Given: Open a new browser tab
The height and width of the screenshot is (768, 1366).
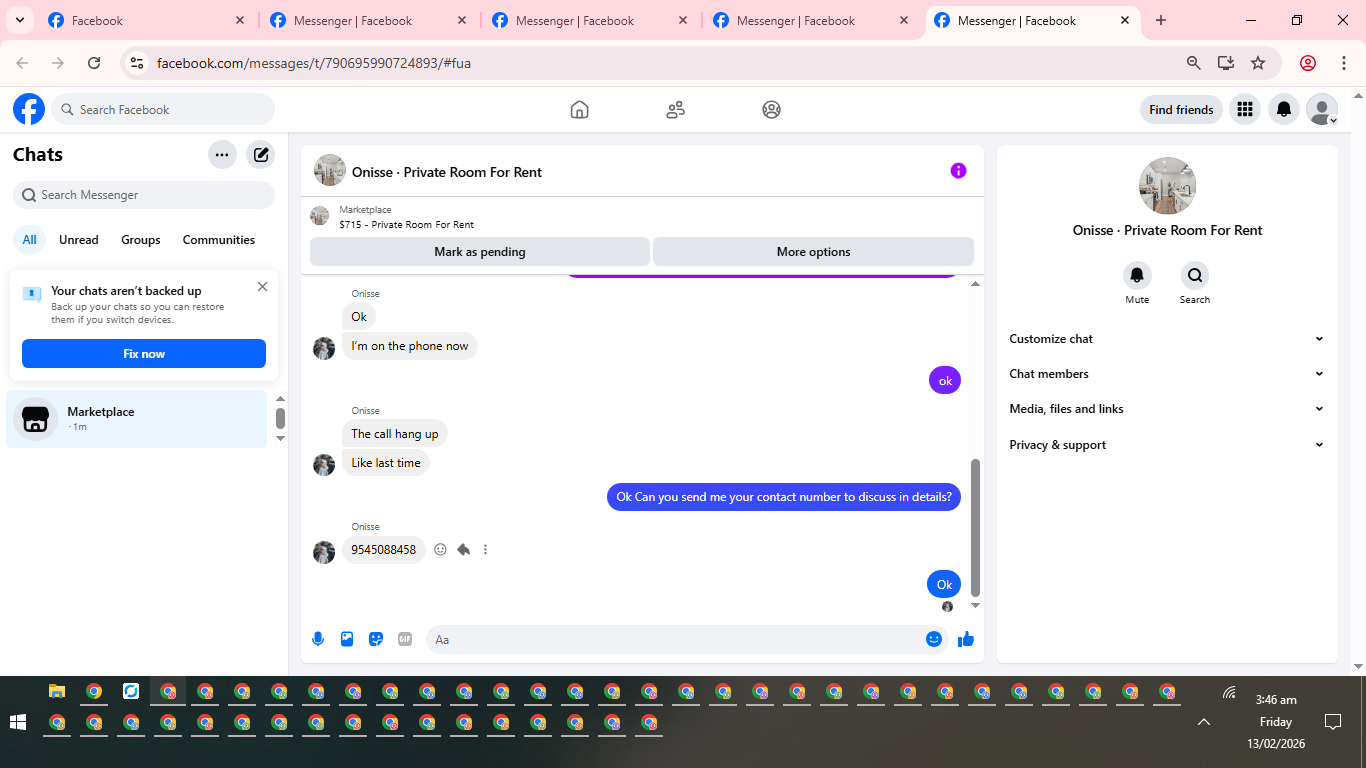Looking at the screenshot, I should pos(1161,20).
